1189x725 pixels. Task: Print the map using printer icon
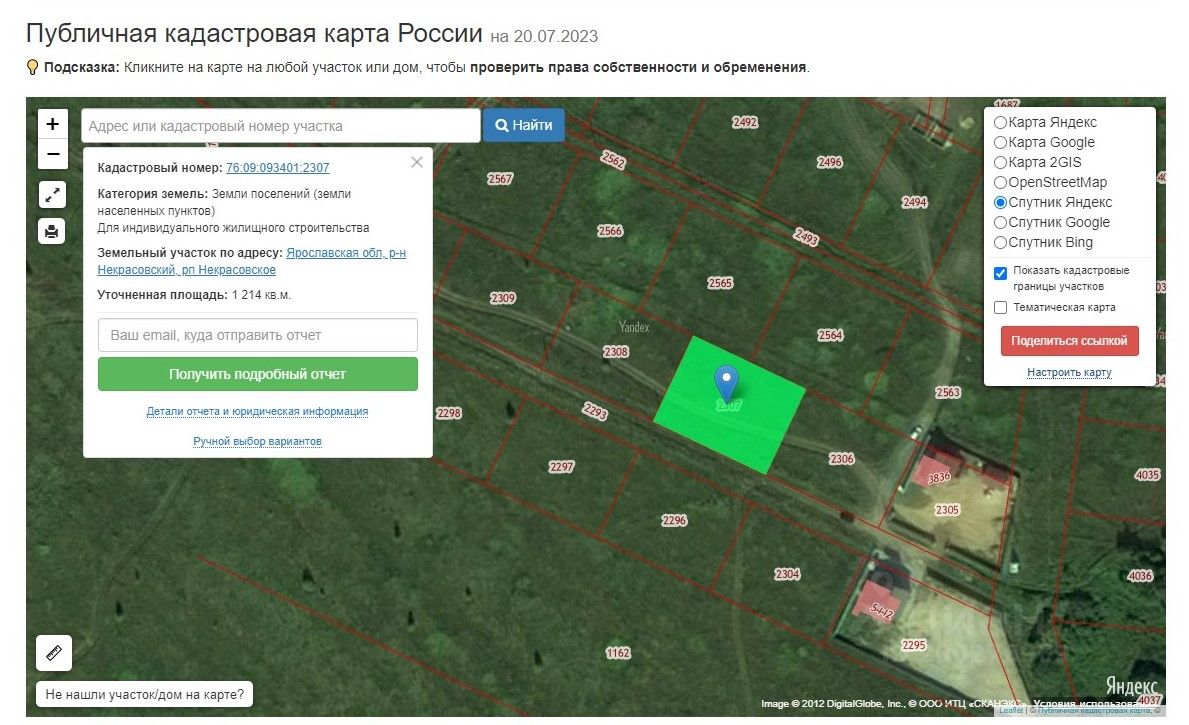tap(52, 231)
